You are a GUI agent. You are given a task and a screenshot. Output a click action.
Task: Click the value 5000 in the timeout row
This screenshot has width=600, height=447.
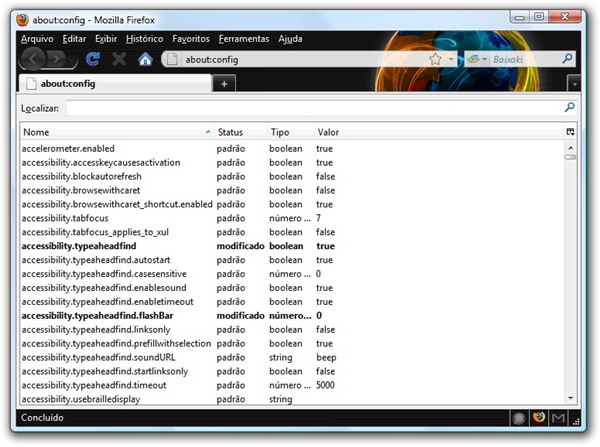click(x=325, y=385)
